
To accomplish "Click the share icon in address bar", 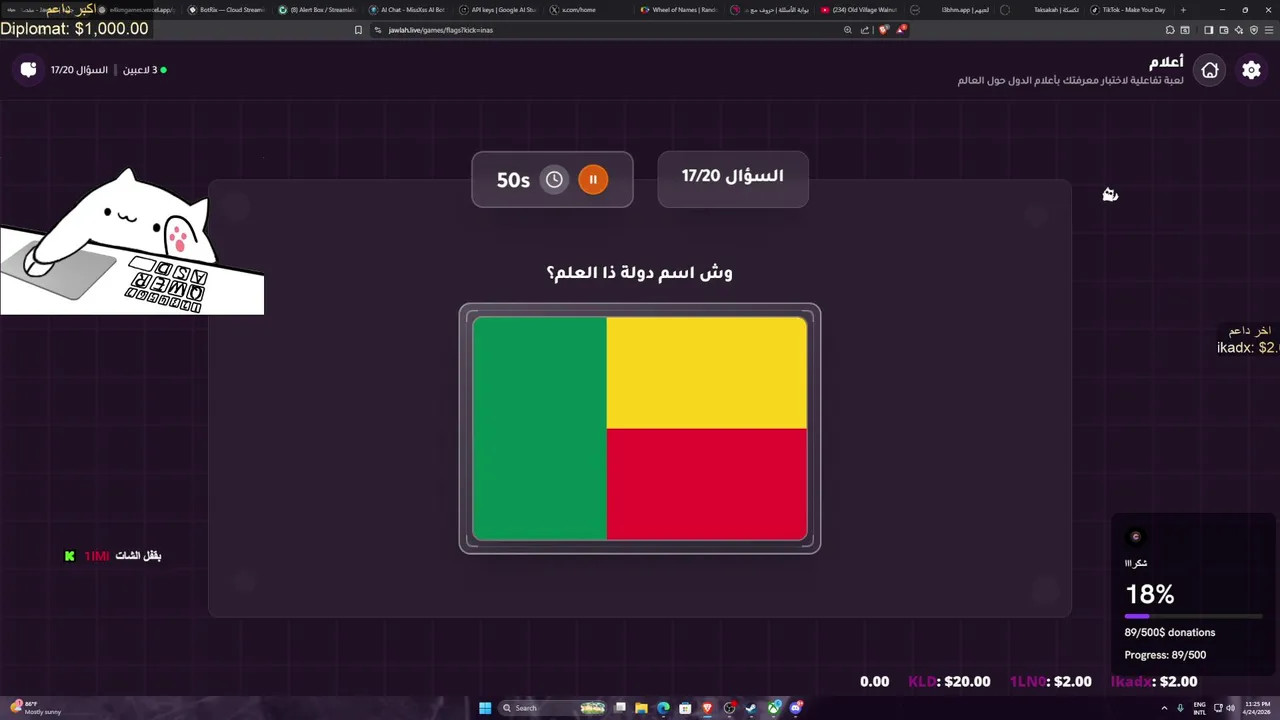I will click(x=865, y=30).
